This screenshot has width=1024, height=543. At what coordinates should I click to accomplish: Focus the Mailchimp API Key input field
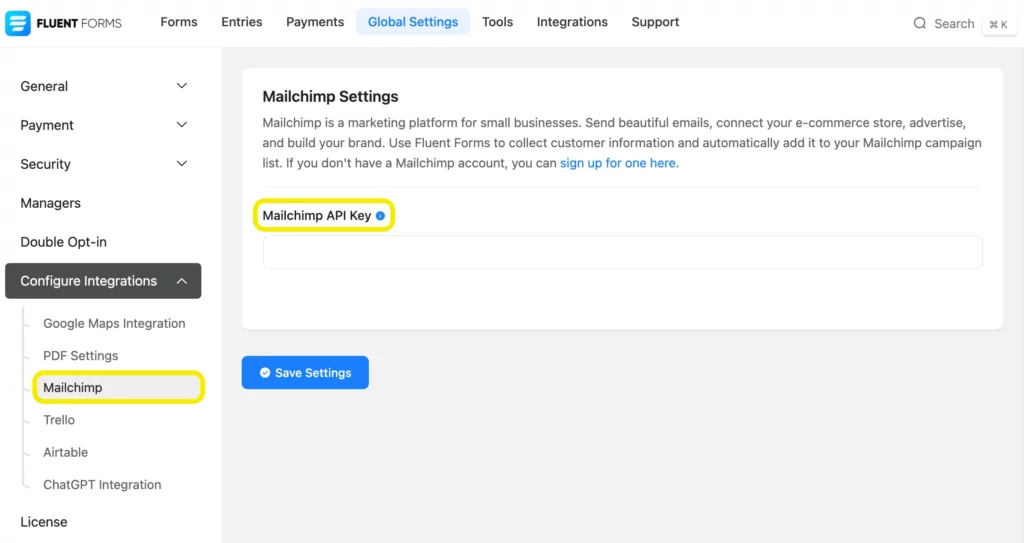(622, 252)
